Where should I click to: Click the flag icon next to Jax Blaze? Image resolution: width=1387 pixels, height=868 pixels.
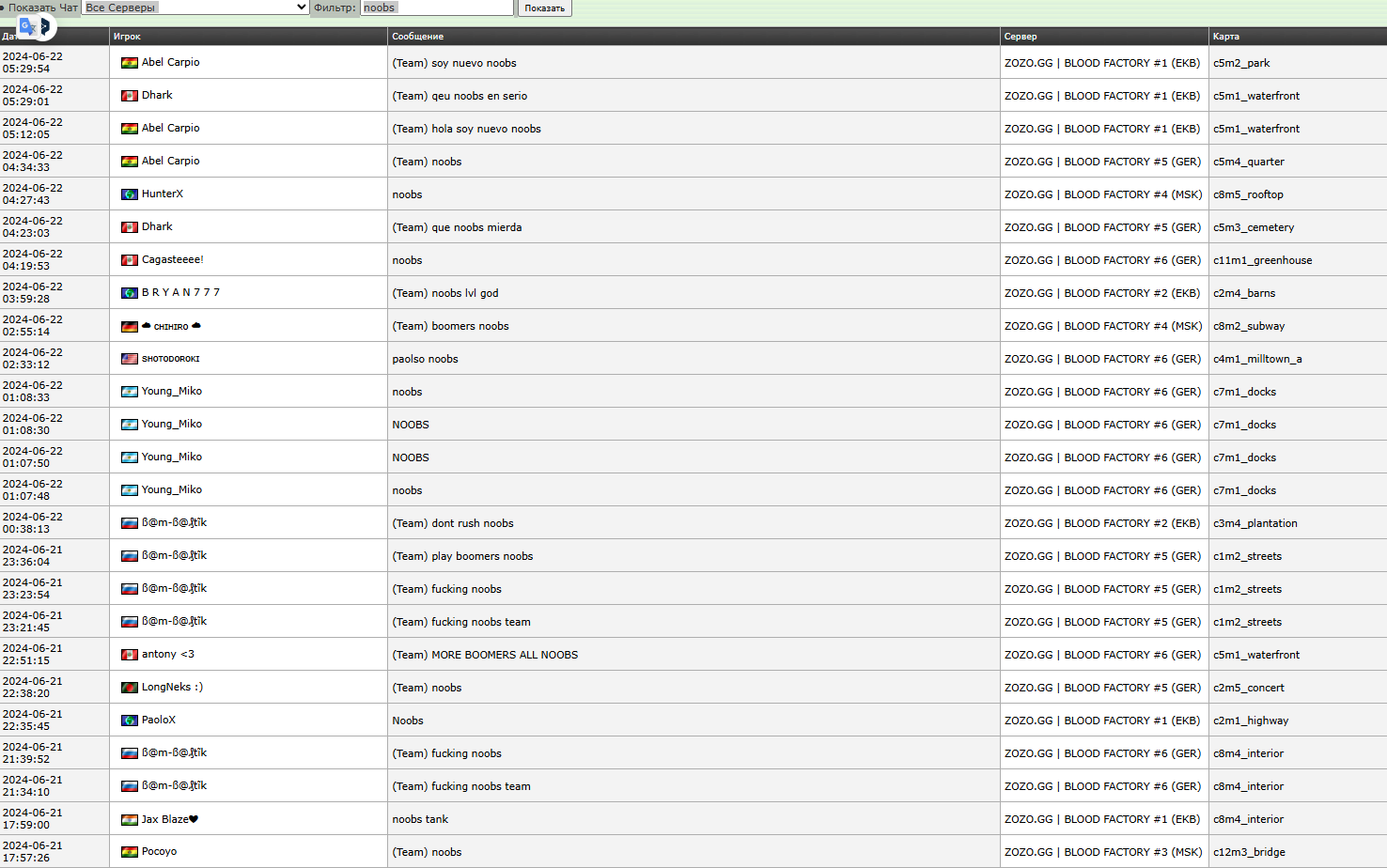coord(130,819)
